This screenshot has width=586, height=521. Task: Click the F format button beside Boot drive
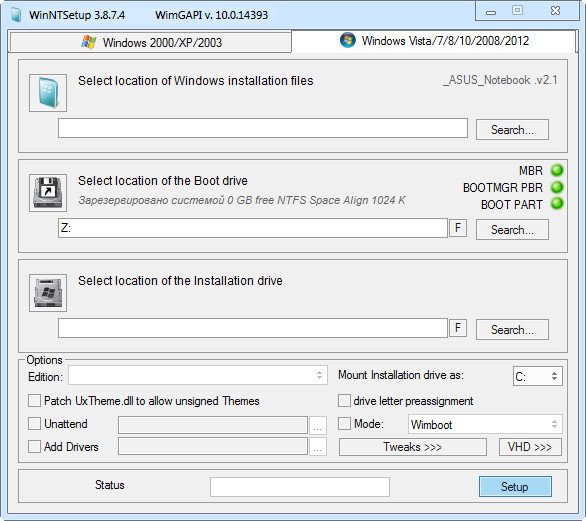(458, 228)
